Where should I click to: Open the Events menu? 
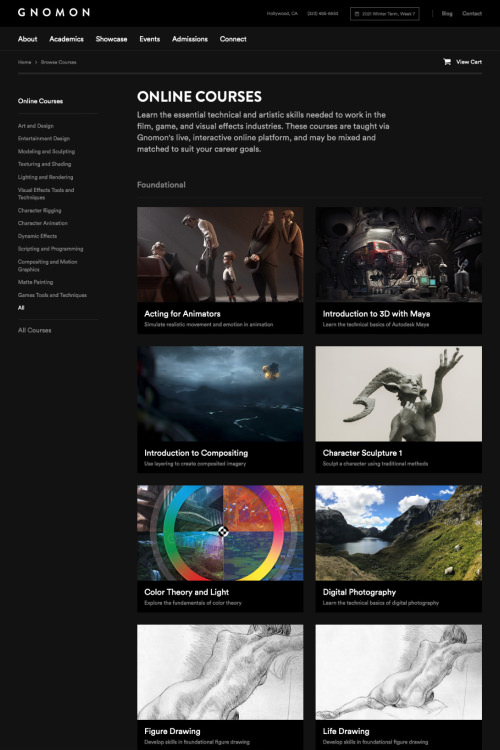click(150, 39)
